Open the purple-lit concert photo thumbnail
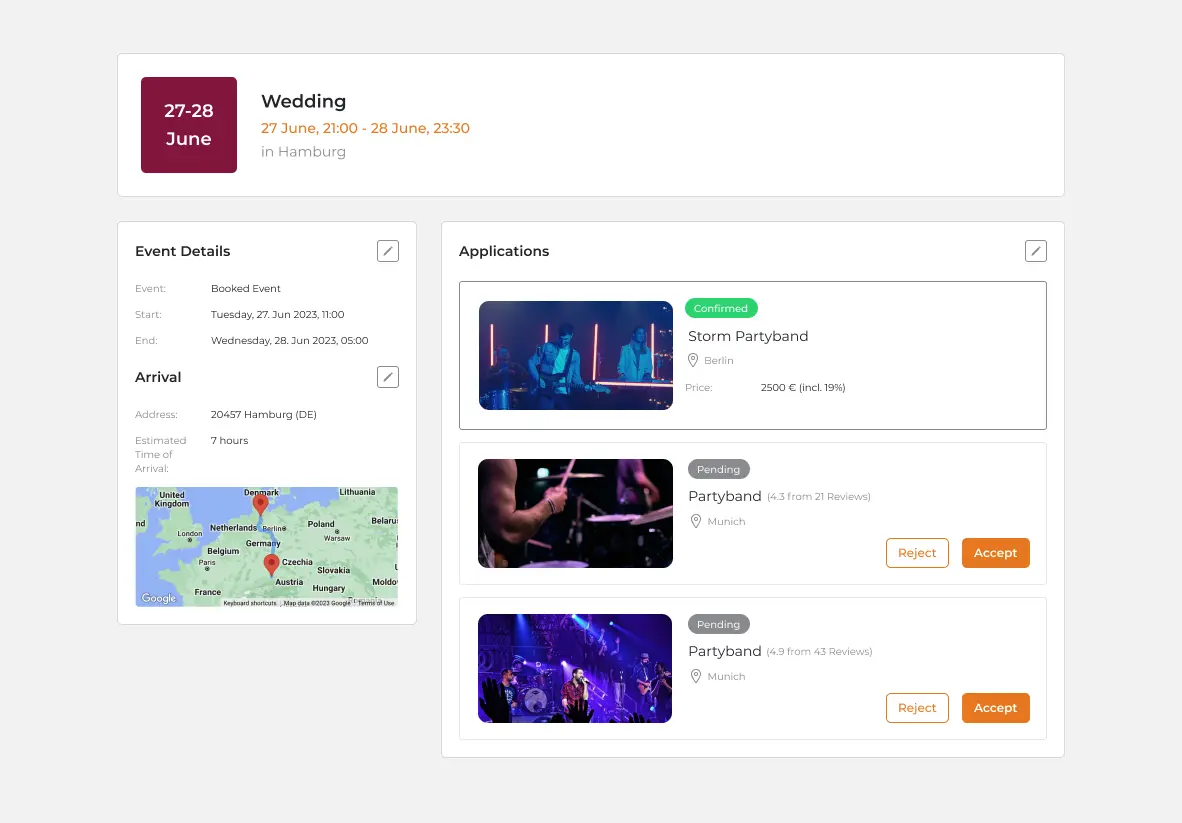Screen dimensions: 1182x823 [x=575, y=668]
